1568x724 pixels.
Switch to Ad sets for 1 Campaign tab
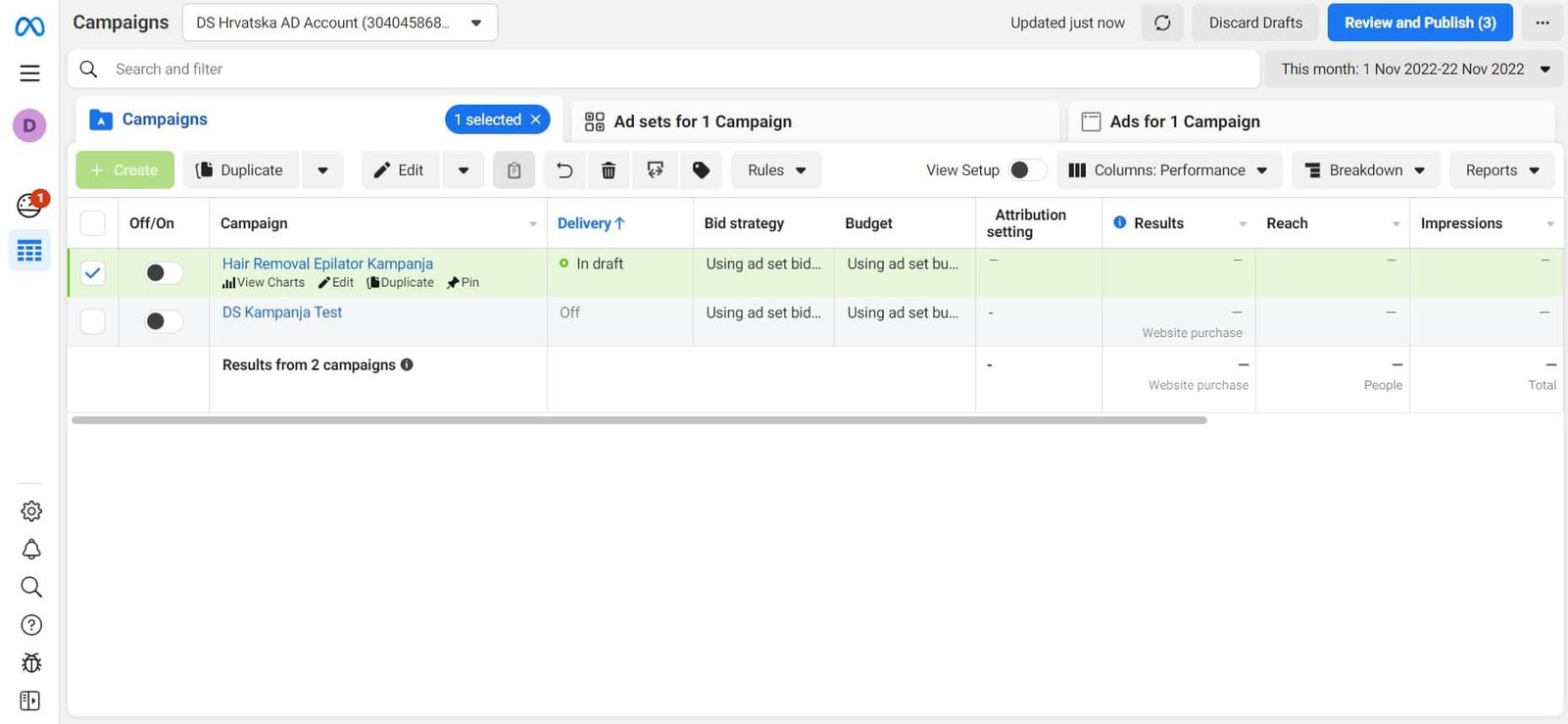tap(814, 121)
